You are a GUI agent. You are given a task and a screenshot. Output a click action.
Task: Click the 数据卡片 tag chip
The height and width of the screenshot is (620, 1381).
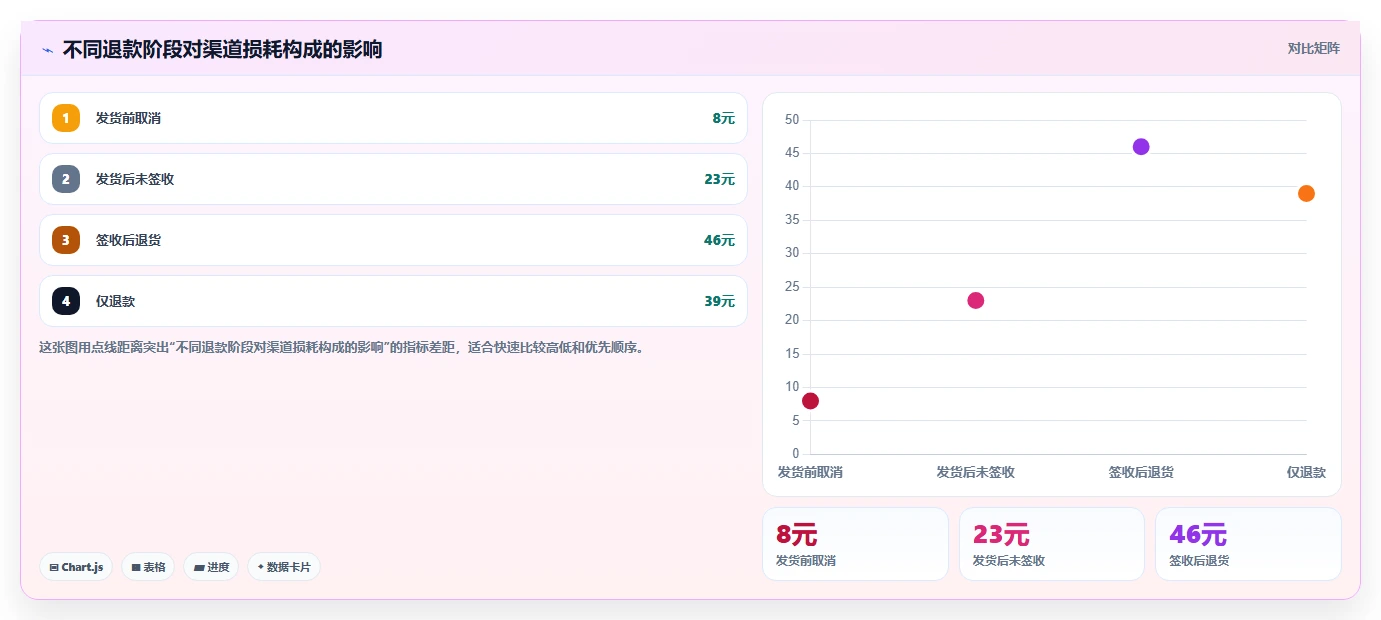(284, 567)
